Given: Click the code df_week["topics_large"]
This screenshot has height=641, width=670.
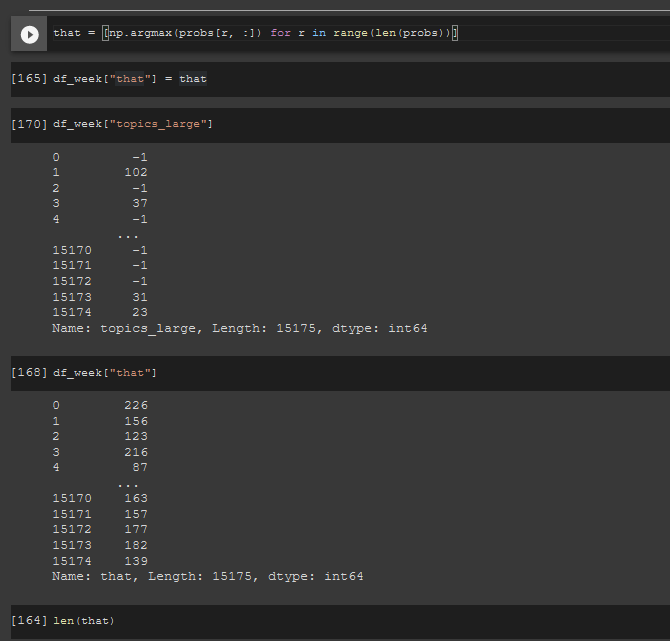Looking at the screenshot, I should (x=133, y=124).
